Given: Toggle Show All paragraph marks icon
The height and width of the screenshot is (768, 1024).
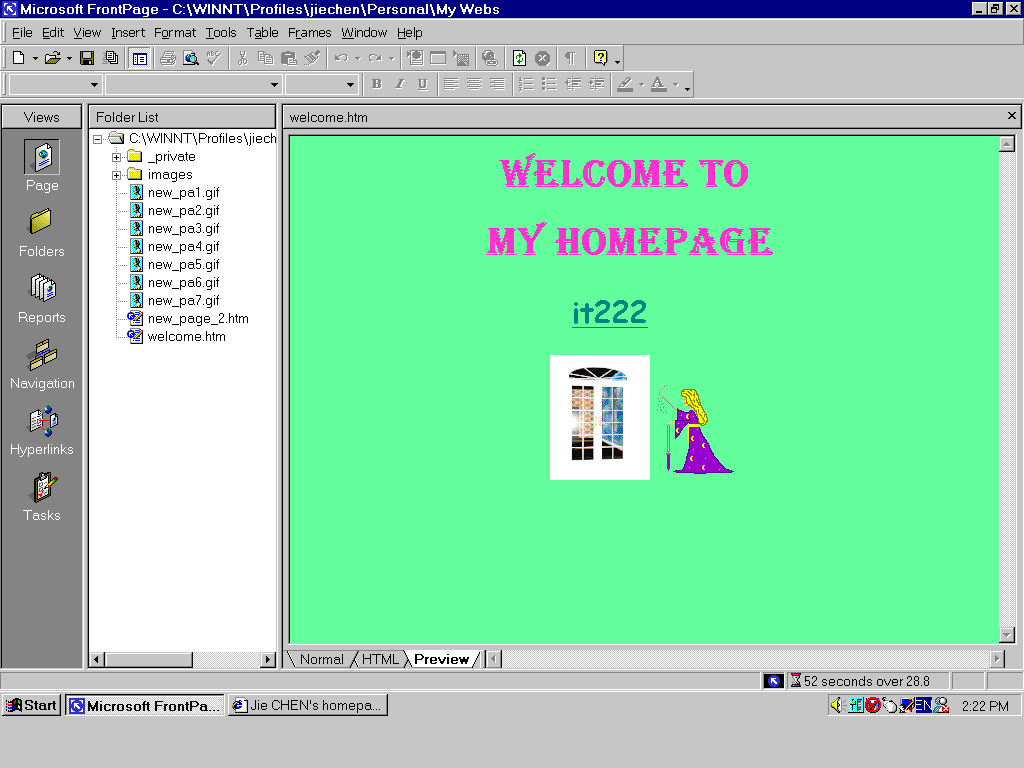Looking at the screenshot, I should (570, 58).
